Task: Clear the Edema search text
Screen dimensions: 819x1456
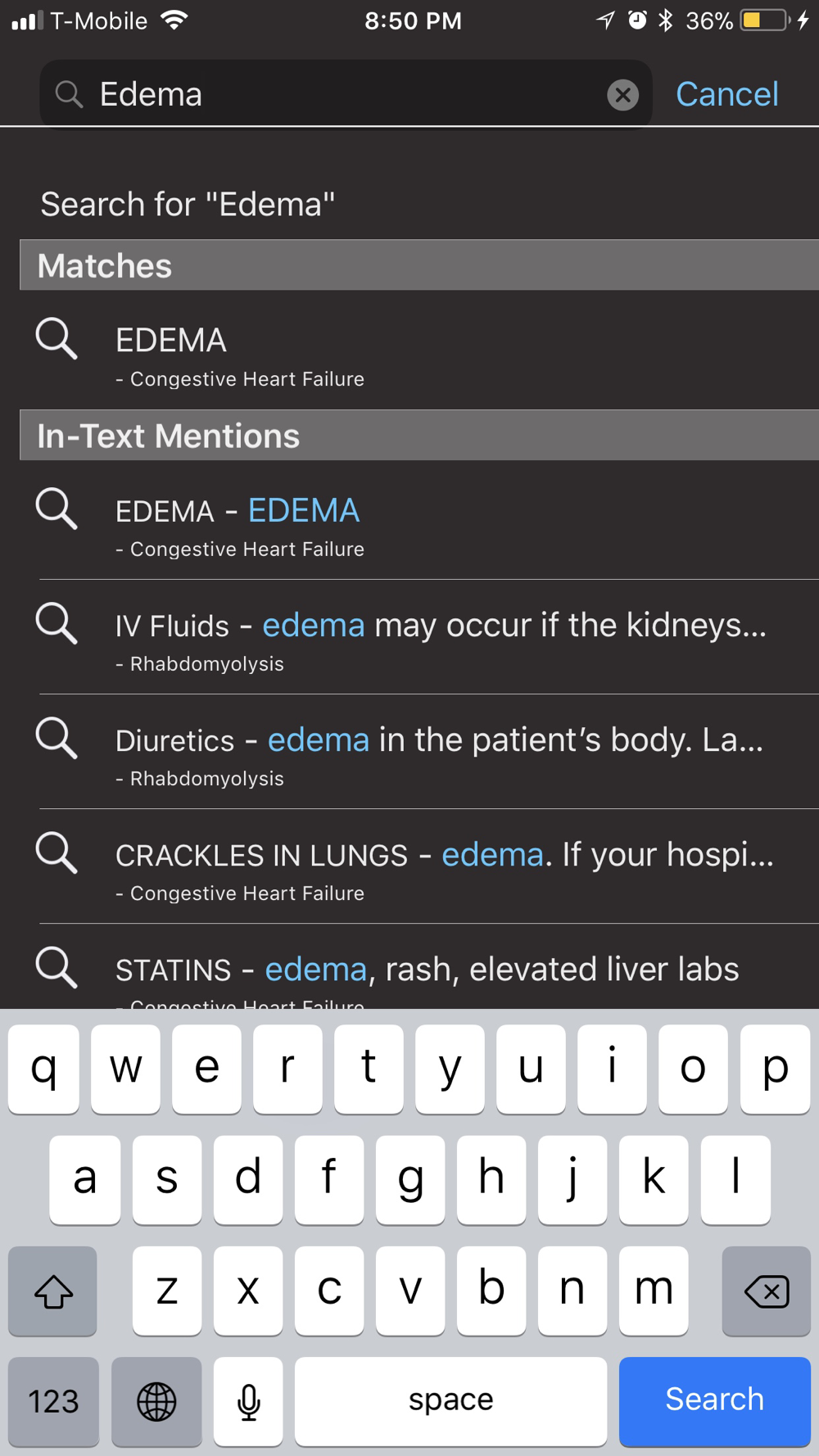Action: 622,95
